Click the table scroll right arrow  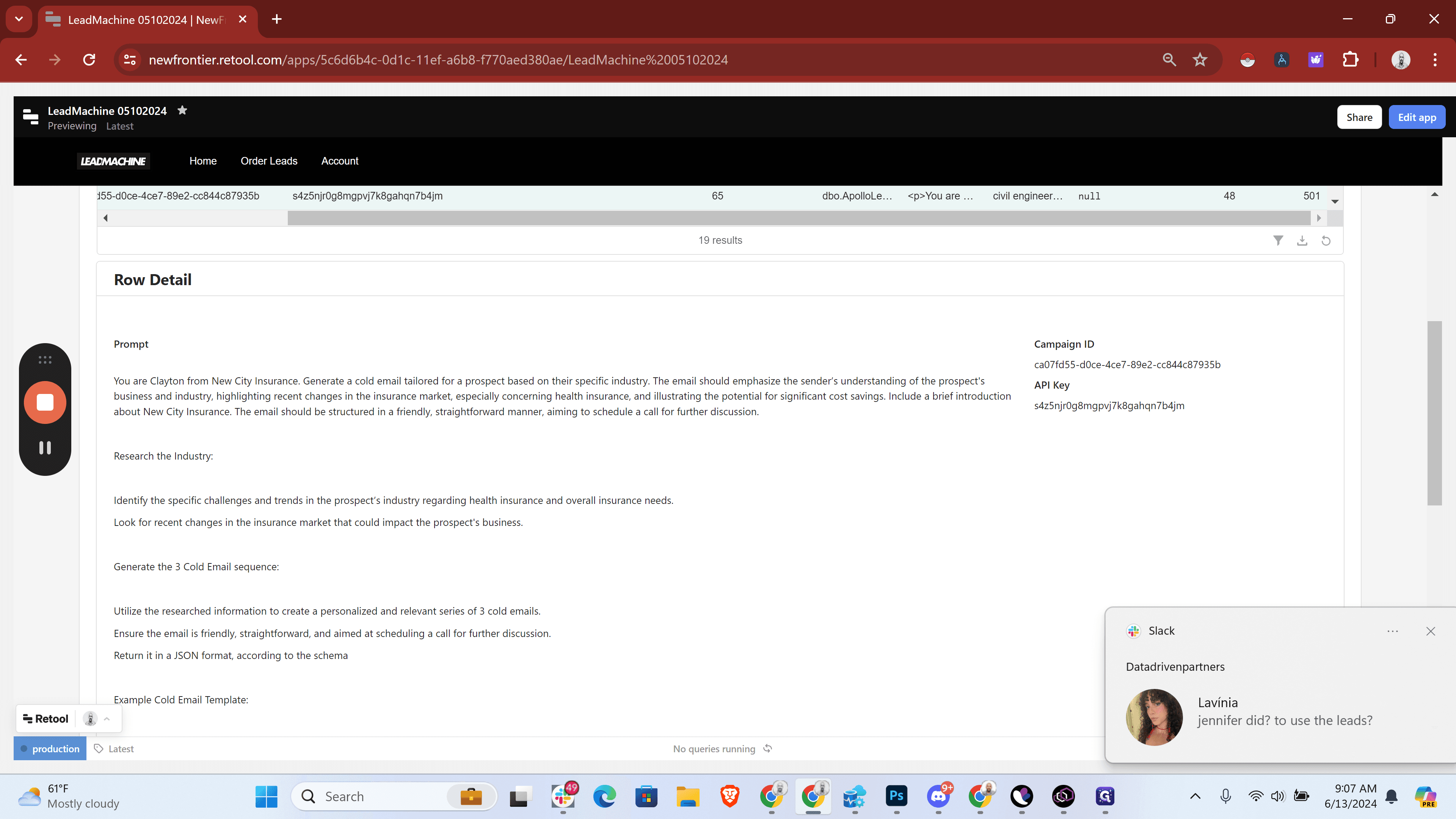click(x=1319, y=218)
